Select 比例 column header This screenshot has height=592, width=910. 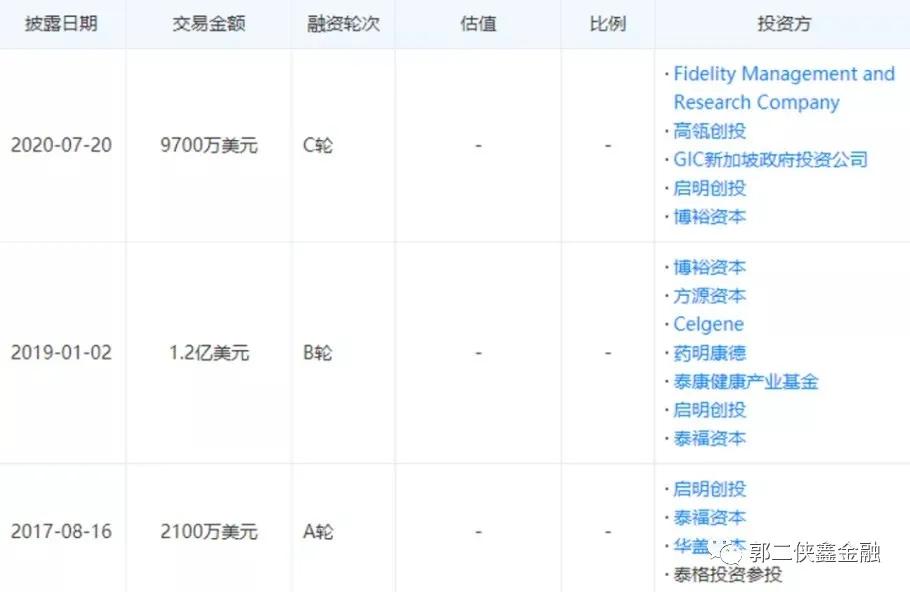click(x=608, y=24)
